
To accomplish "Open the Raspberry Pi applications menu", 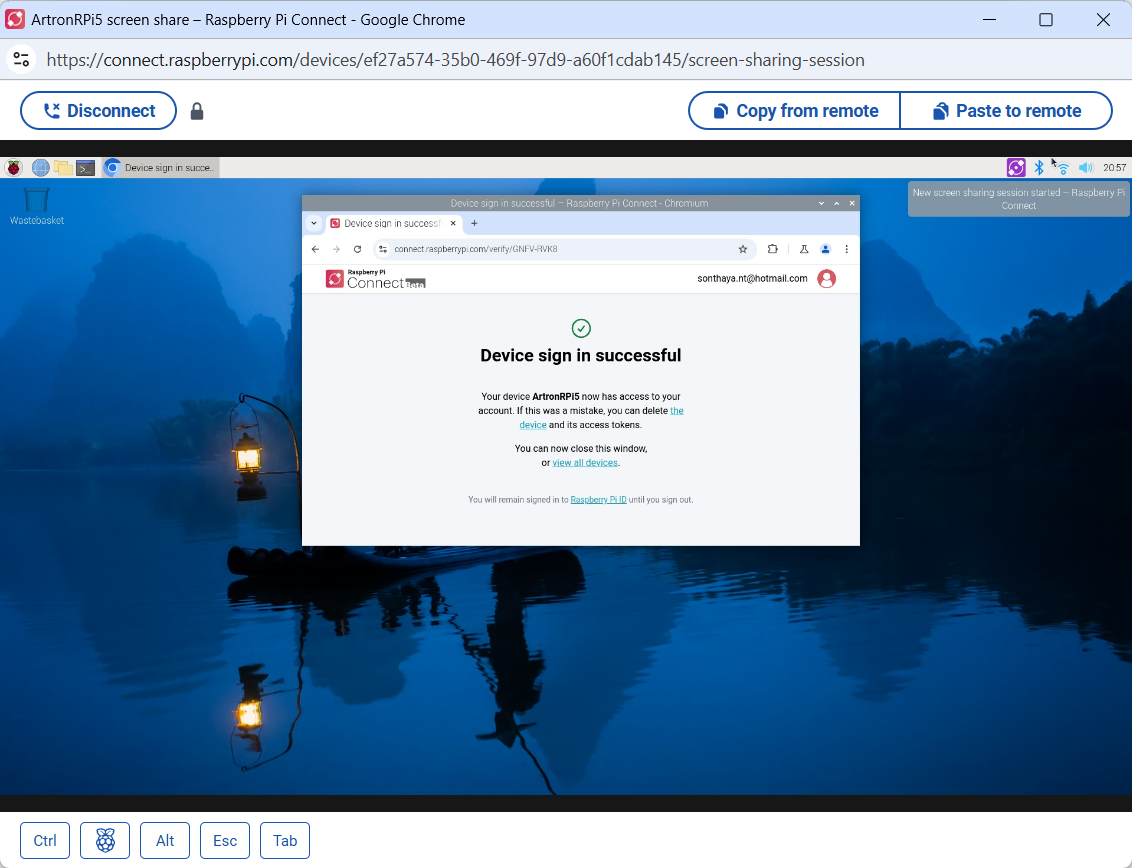I will tap(14, 168).
